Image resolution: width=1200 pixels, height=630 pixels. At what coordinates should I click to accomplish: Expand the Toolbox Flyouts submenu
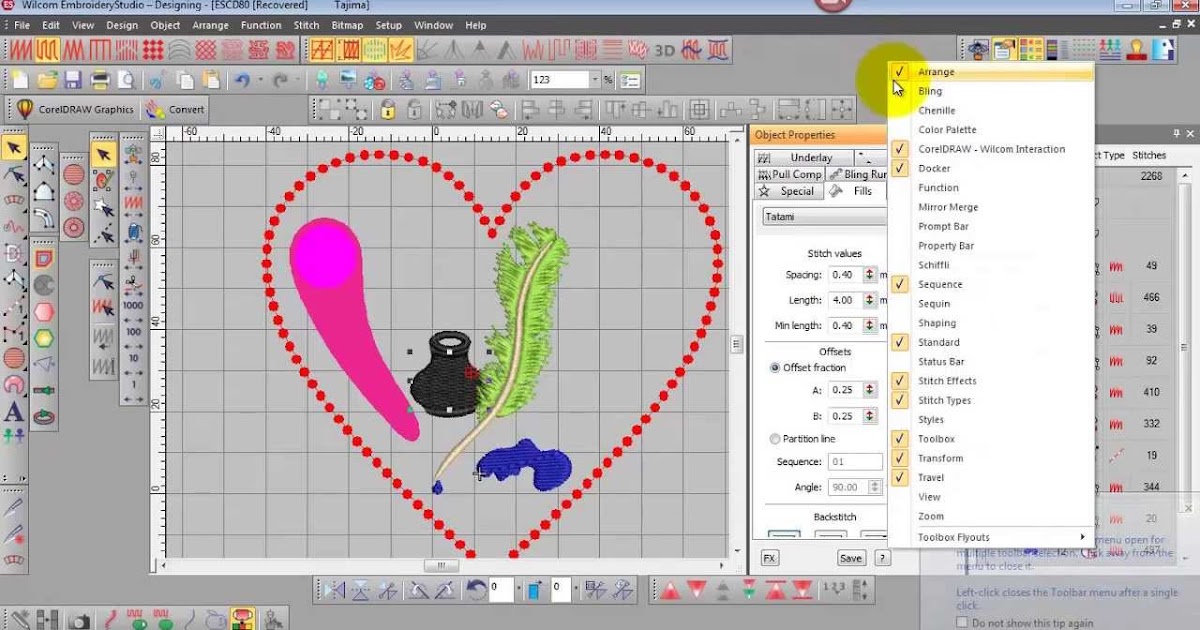coord(990,537)
